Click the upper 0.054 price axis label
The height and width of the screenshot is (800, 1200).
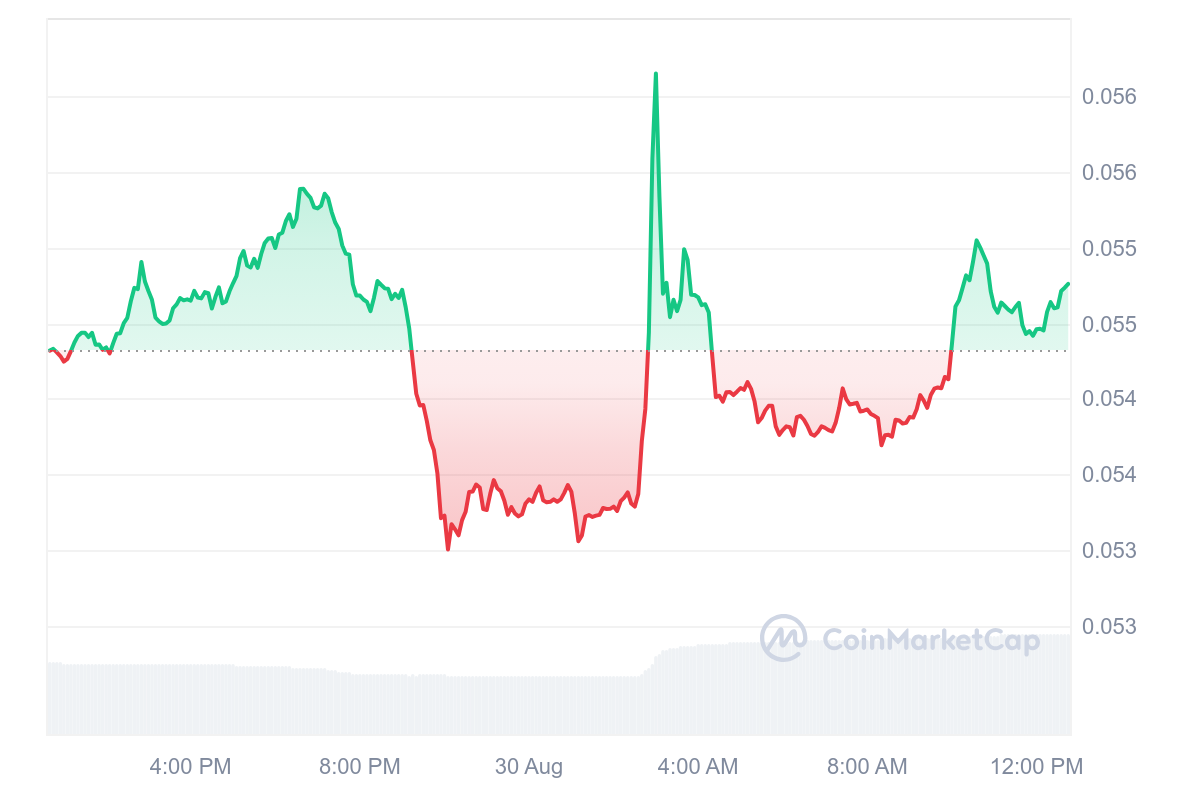tap(1108, 399)
